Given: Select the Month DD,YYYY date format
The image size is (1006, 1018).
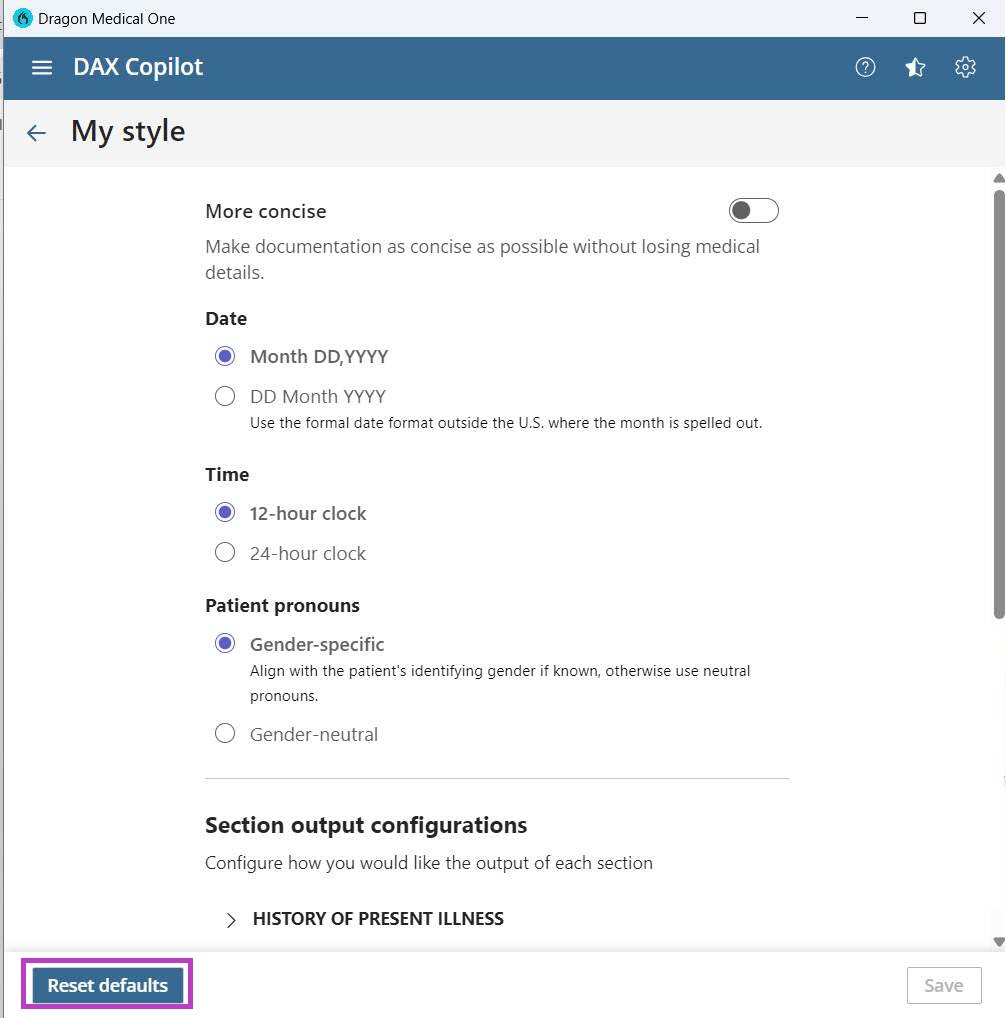Looking at the screenshot, I should point(225,356).
